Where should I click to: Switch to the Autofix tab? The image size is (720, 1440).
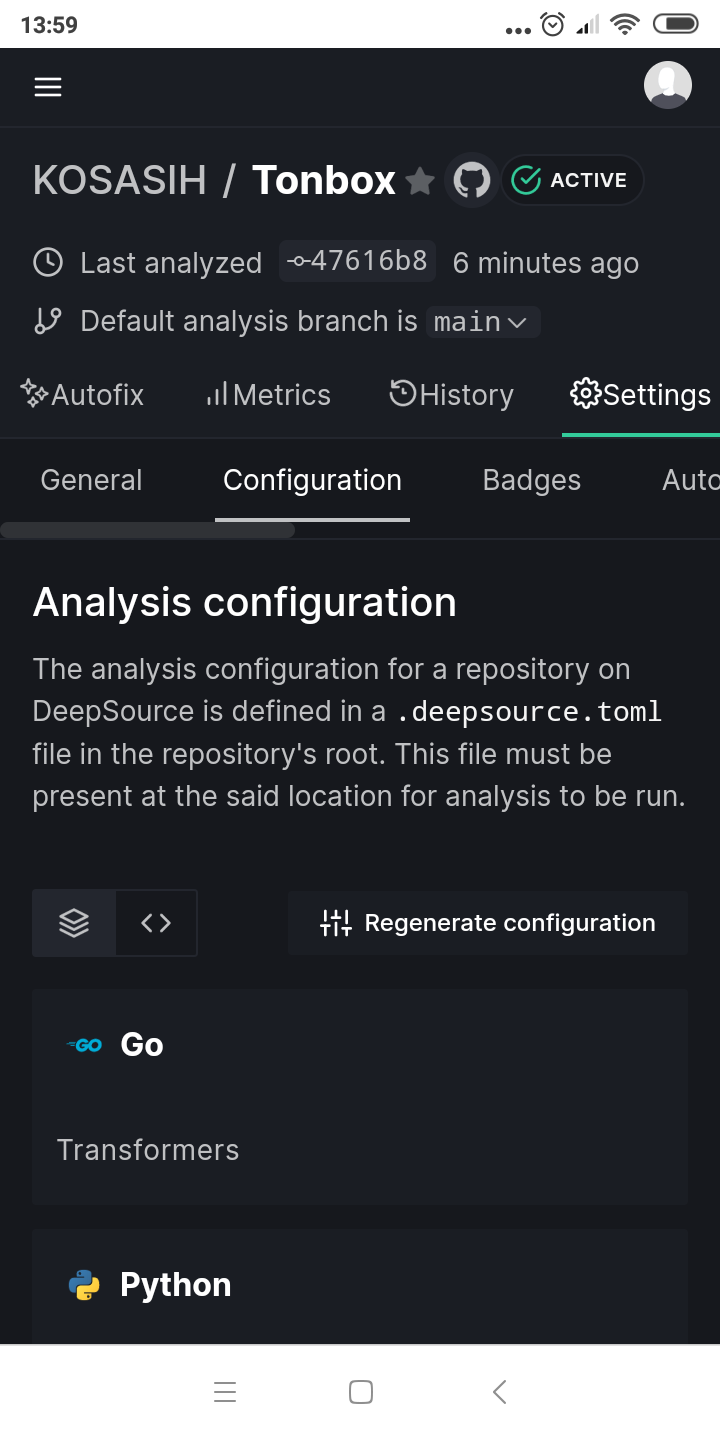tap(83, 395)
